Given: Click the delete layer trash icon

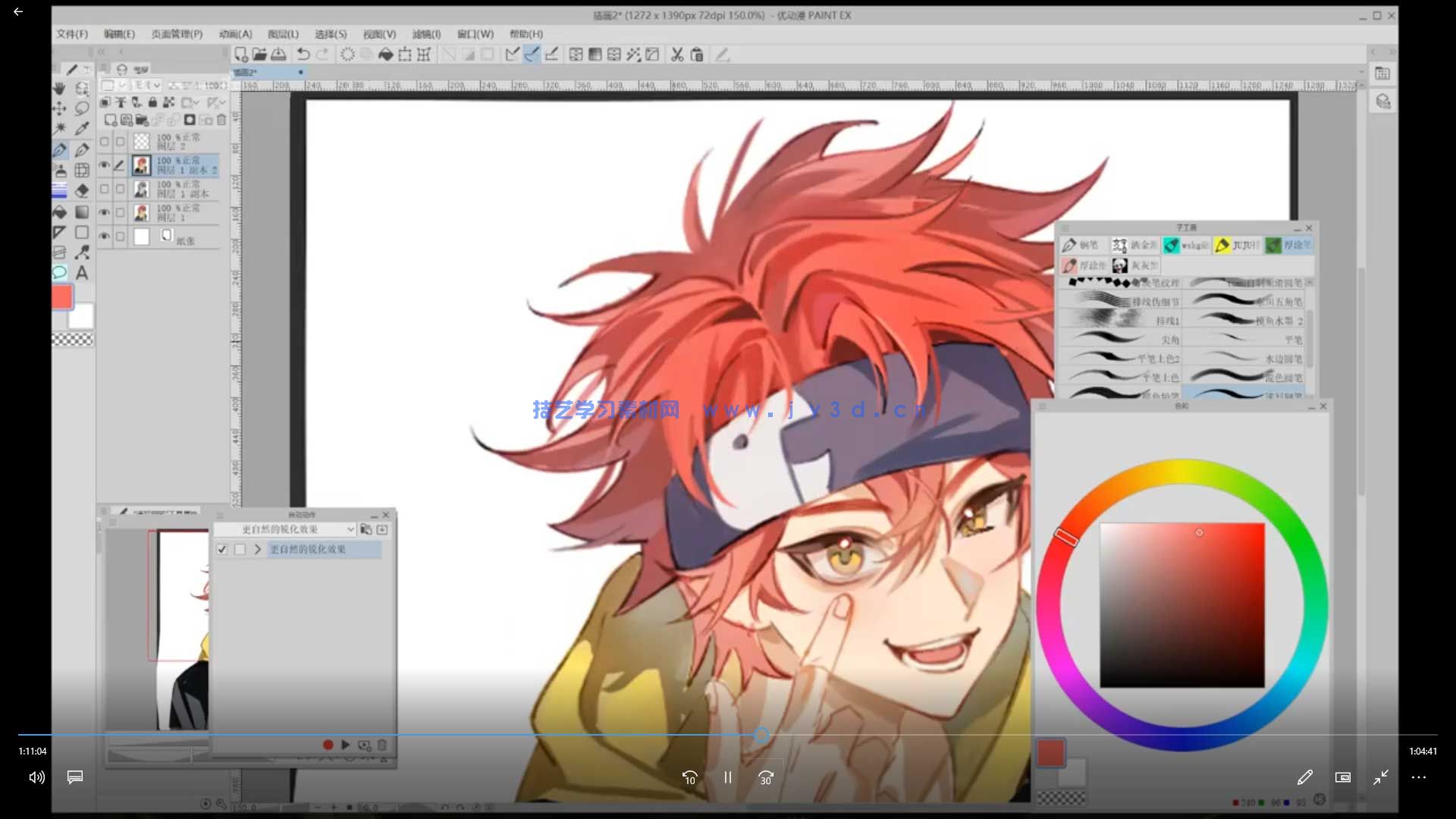Looking at the screenshot, I should [221, 120].
